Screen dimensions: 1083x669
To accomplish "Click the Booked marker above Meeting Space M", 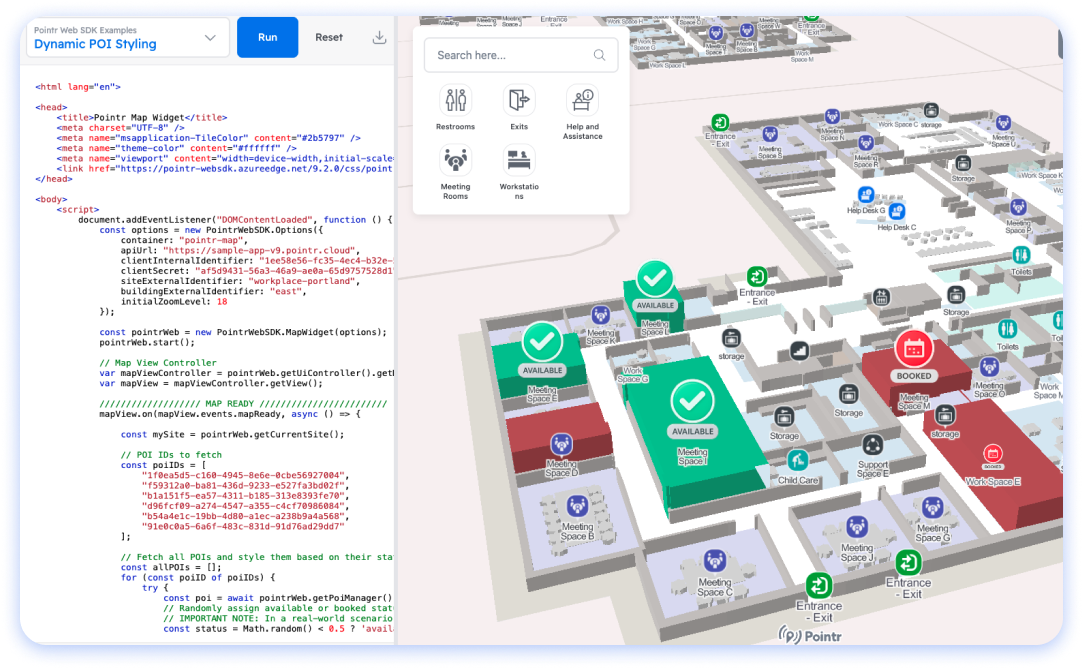I will (x=913, y=349).
